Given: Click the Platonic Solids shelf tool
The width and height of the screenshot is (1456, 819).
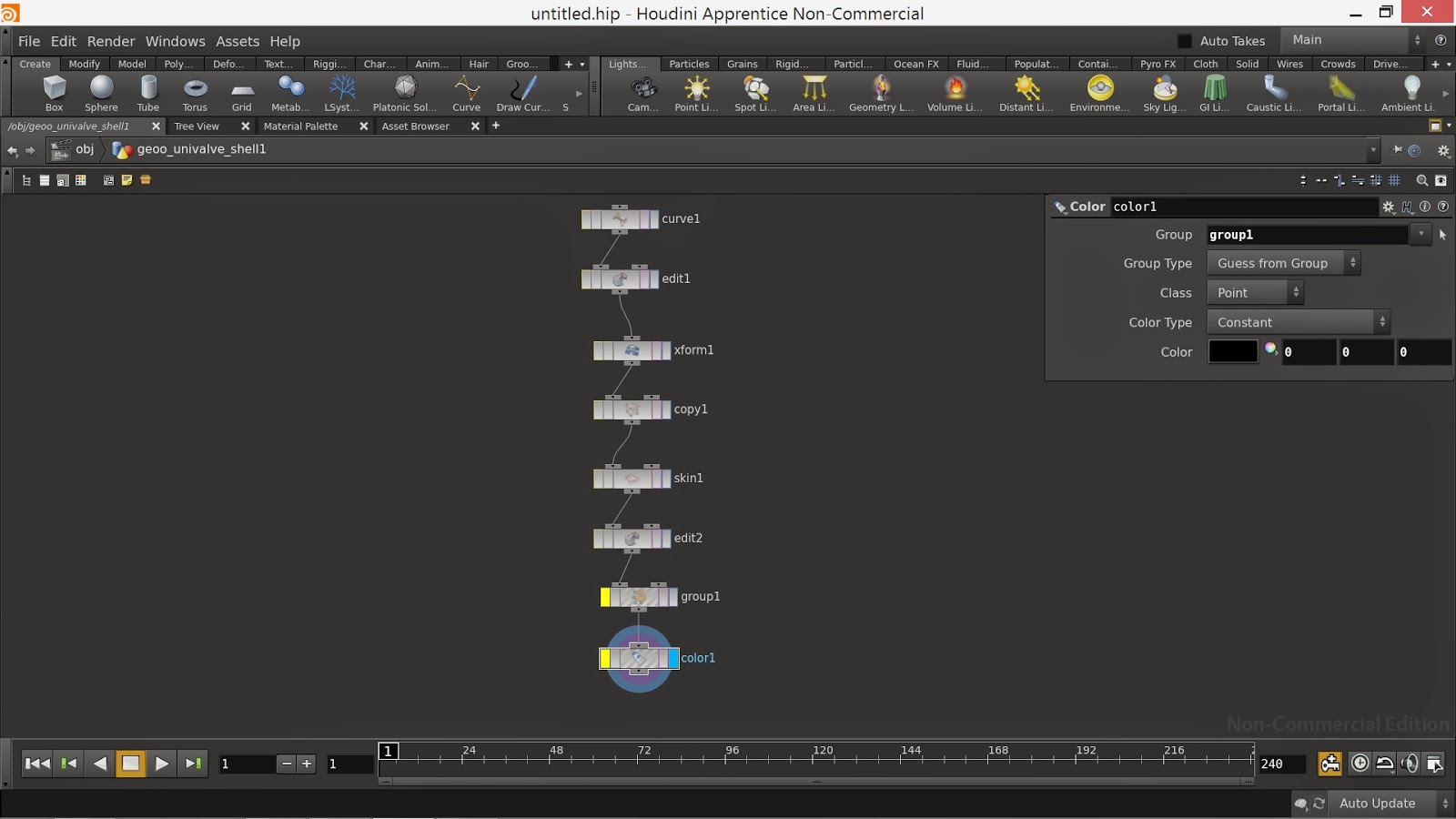Looking at the screenshot, I should [405, 93].
